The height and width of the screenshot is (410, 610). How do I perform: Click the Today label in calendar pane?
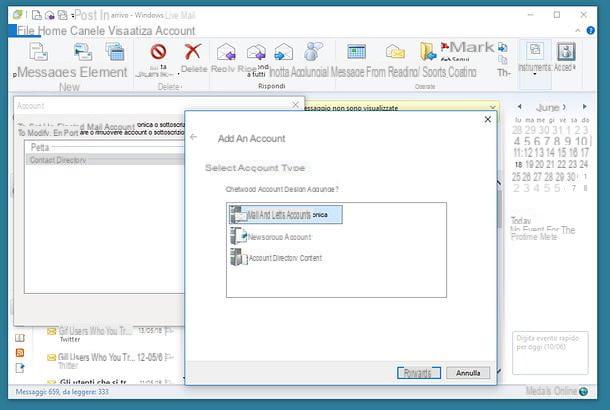point(521,221)
